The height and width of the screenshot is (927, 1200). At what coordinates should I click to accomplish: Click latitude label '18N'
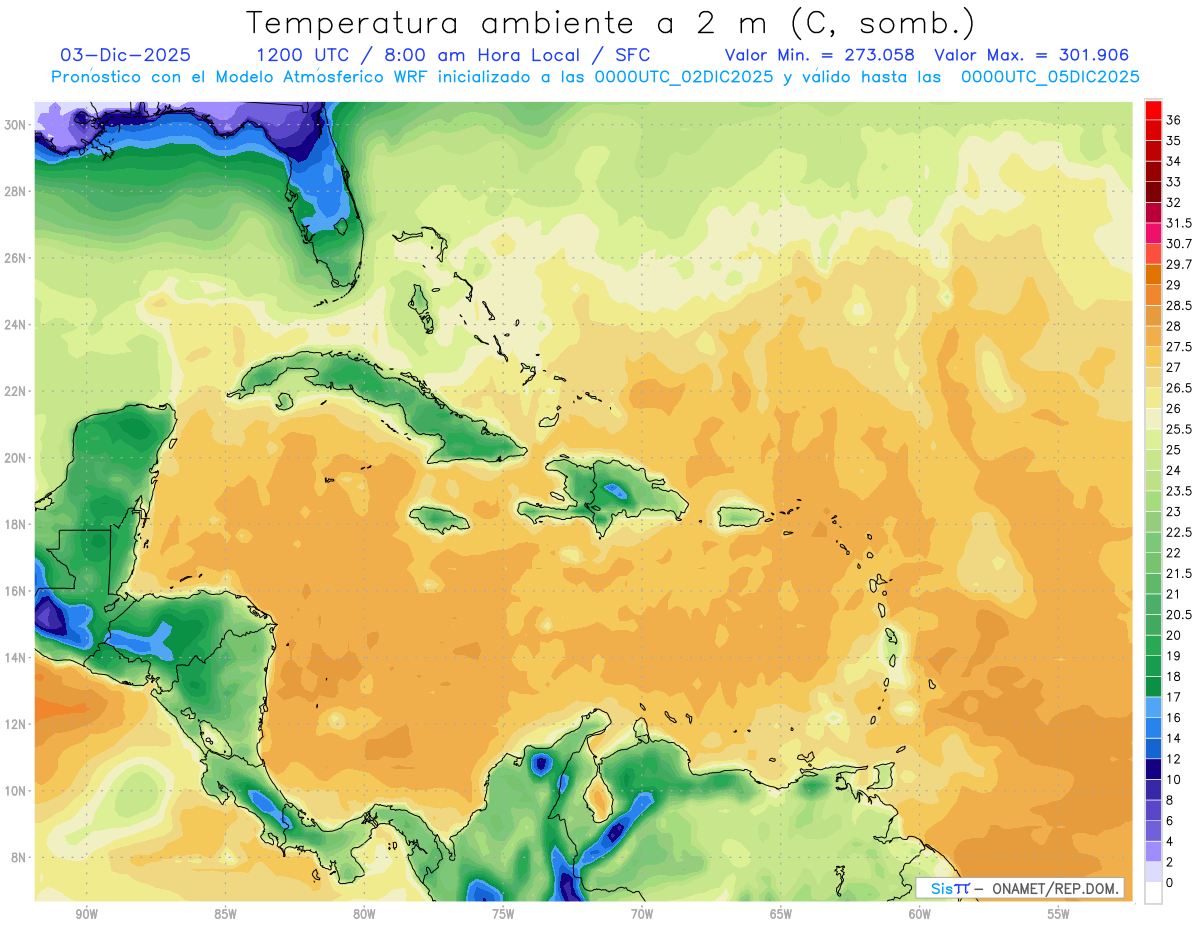point(15,524)
